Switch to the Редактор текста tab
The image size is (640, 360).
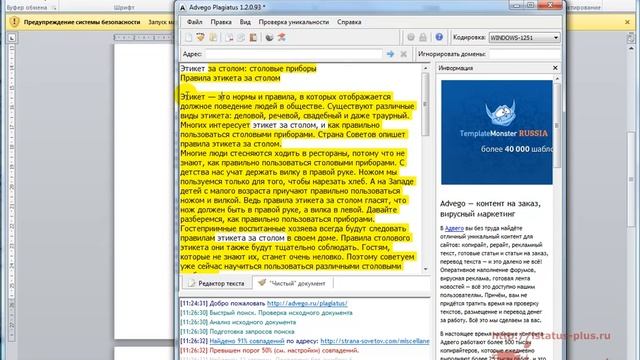(216, 283)
